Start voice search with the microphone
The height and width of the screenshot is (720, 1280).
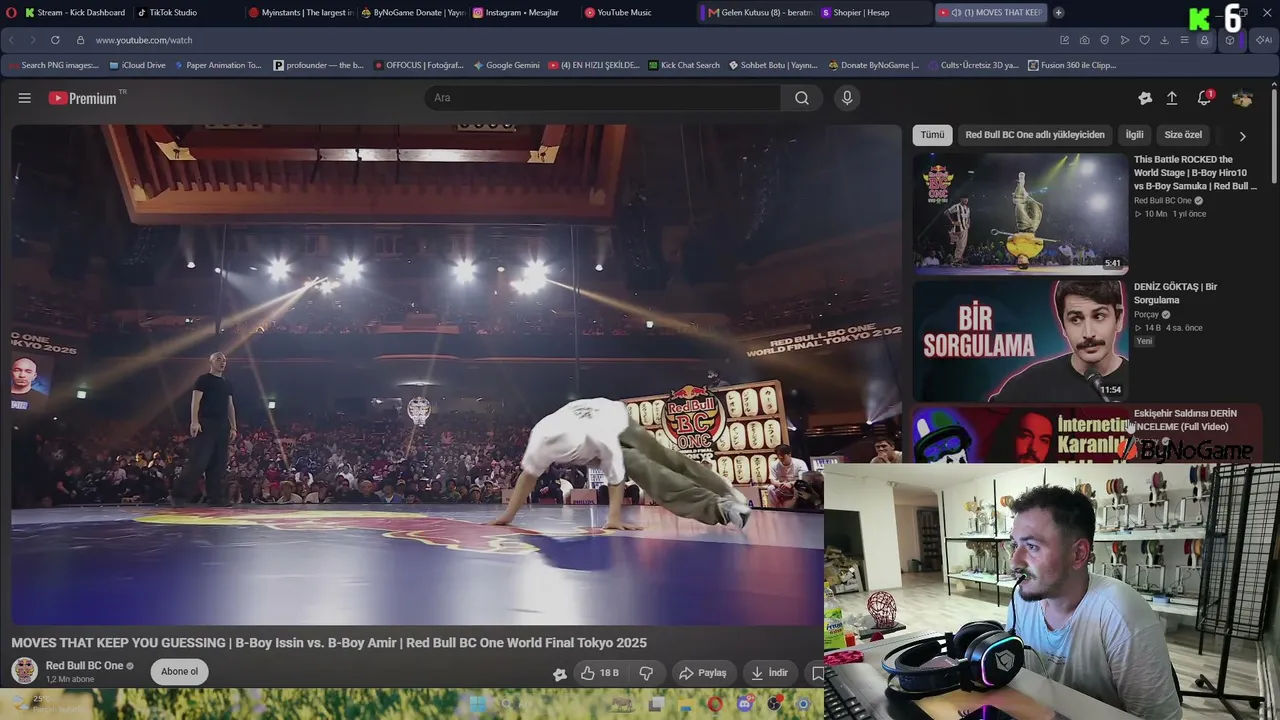tap(847, 98)
